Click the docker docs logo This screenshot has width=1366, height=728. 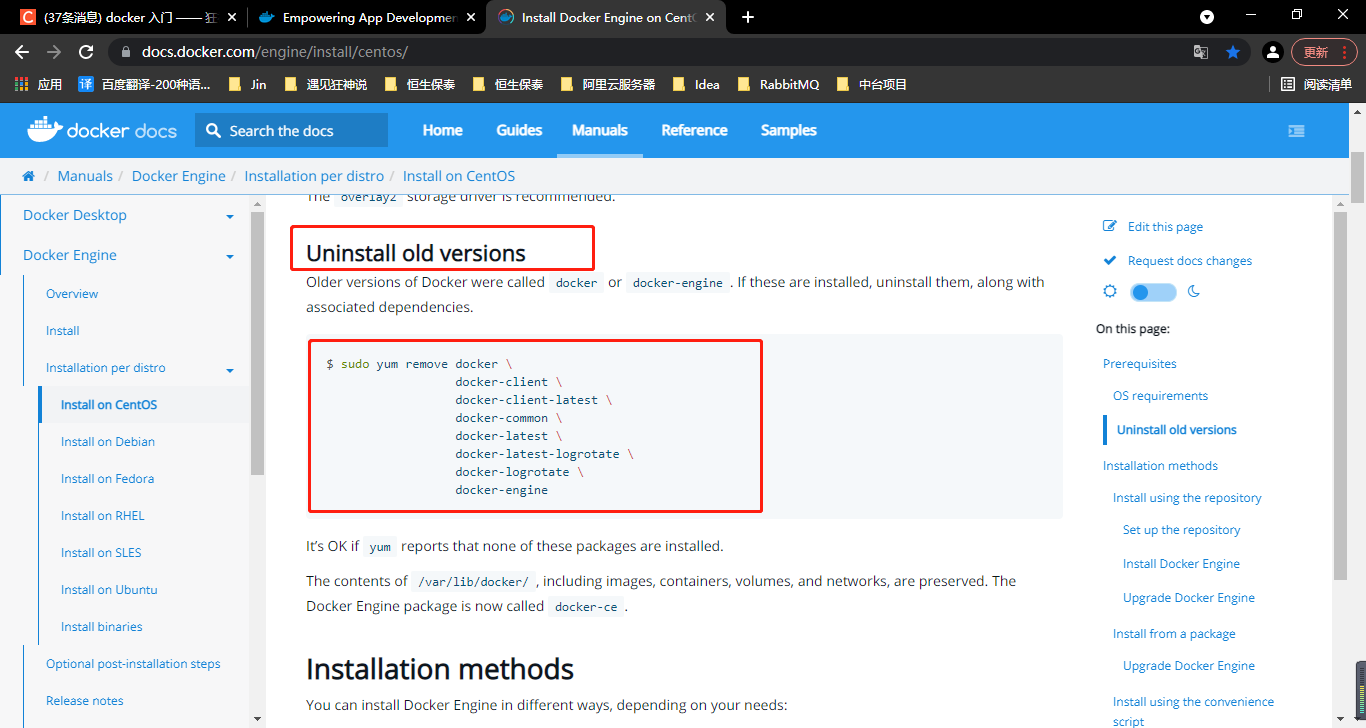pos(102,130)
